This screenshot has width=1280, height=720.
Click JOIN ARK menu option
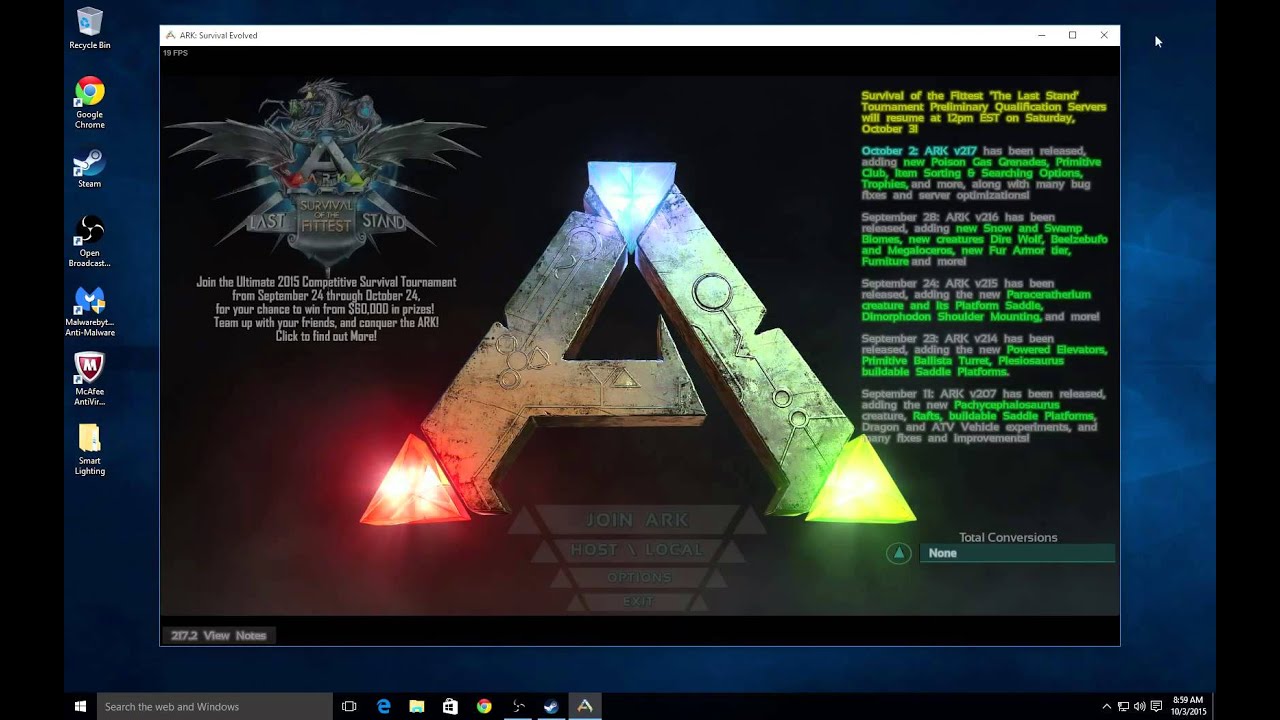(637, 520)
